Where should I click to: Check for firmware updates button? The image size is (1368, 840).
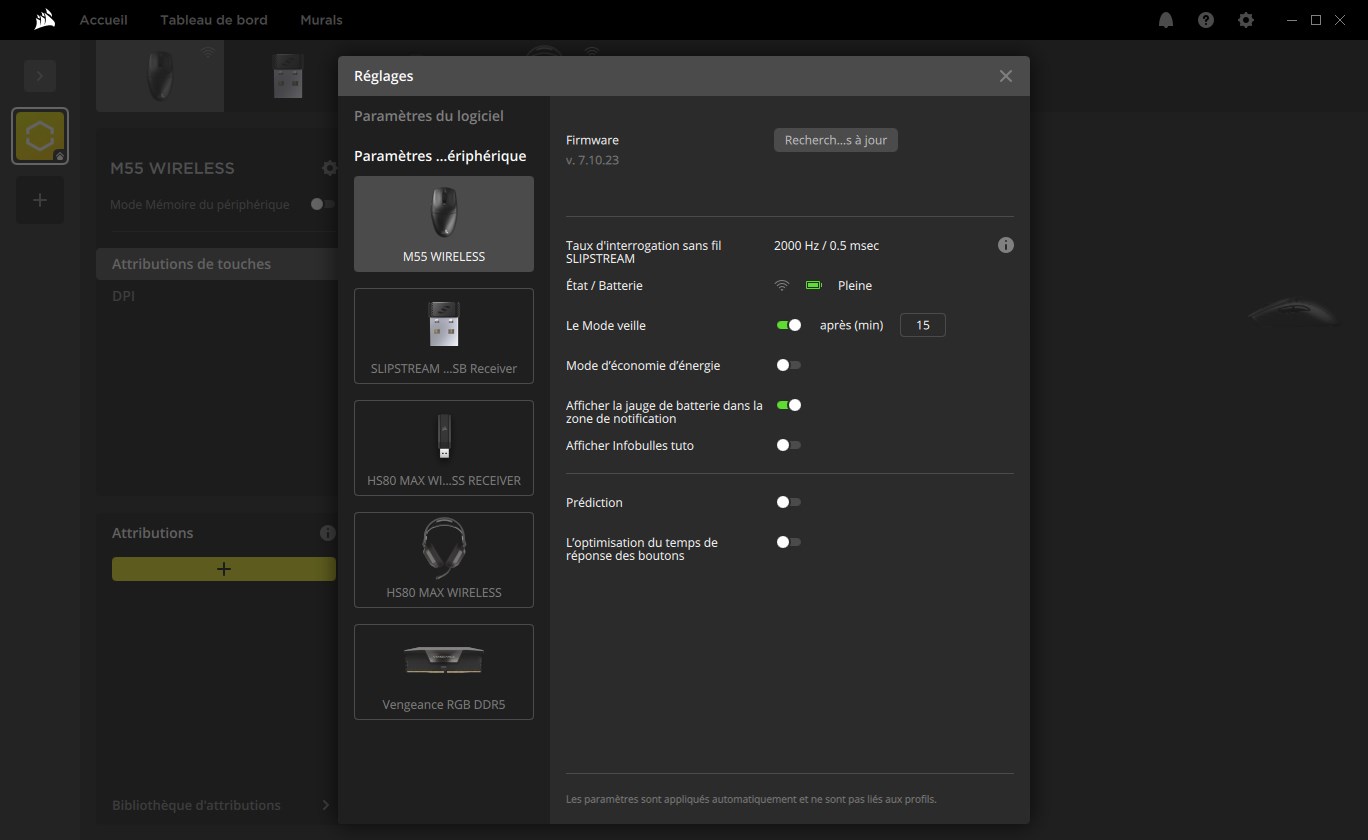(836, 140)
